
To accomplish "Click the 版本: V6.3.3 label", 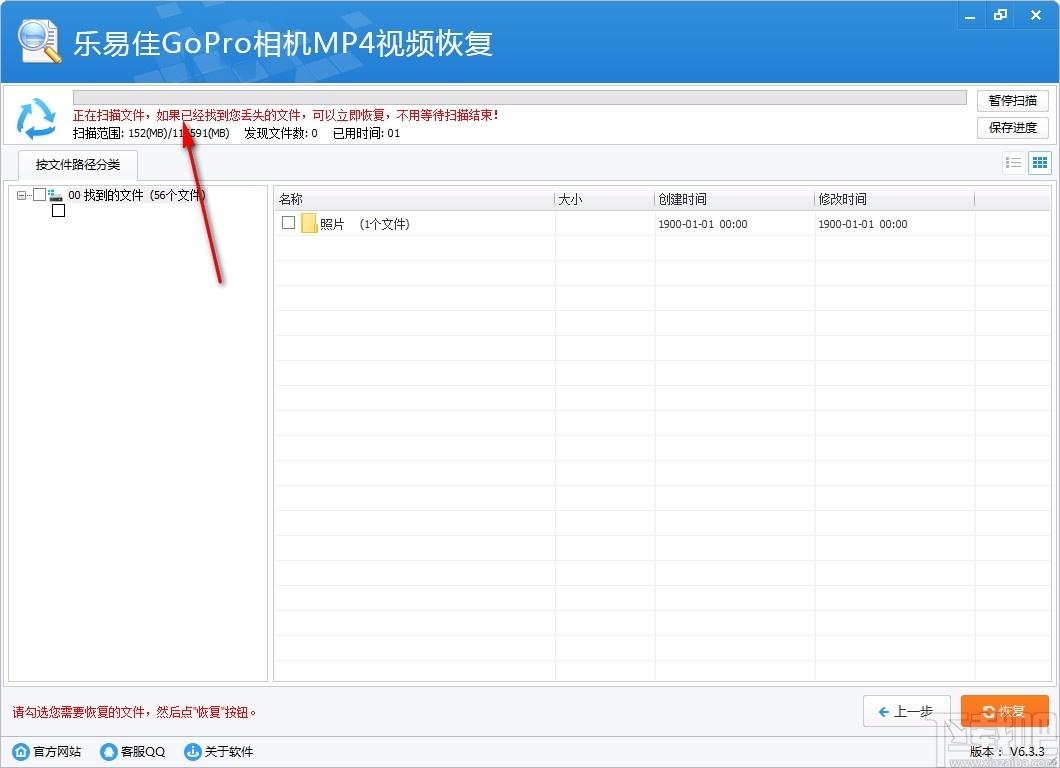I will click(x=1007, y=751).
